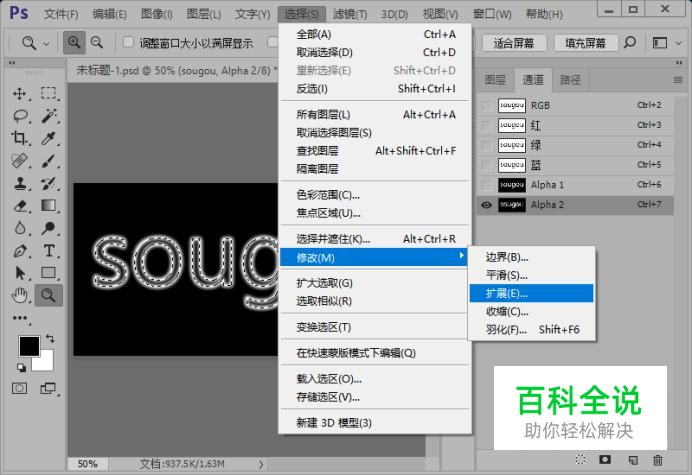This screenshot has height=475, width=692.
Task: Select the Blur tool
Action: click(x=19, y=228)
